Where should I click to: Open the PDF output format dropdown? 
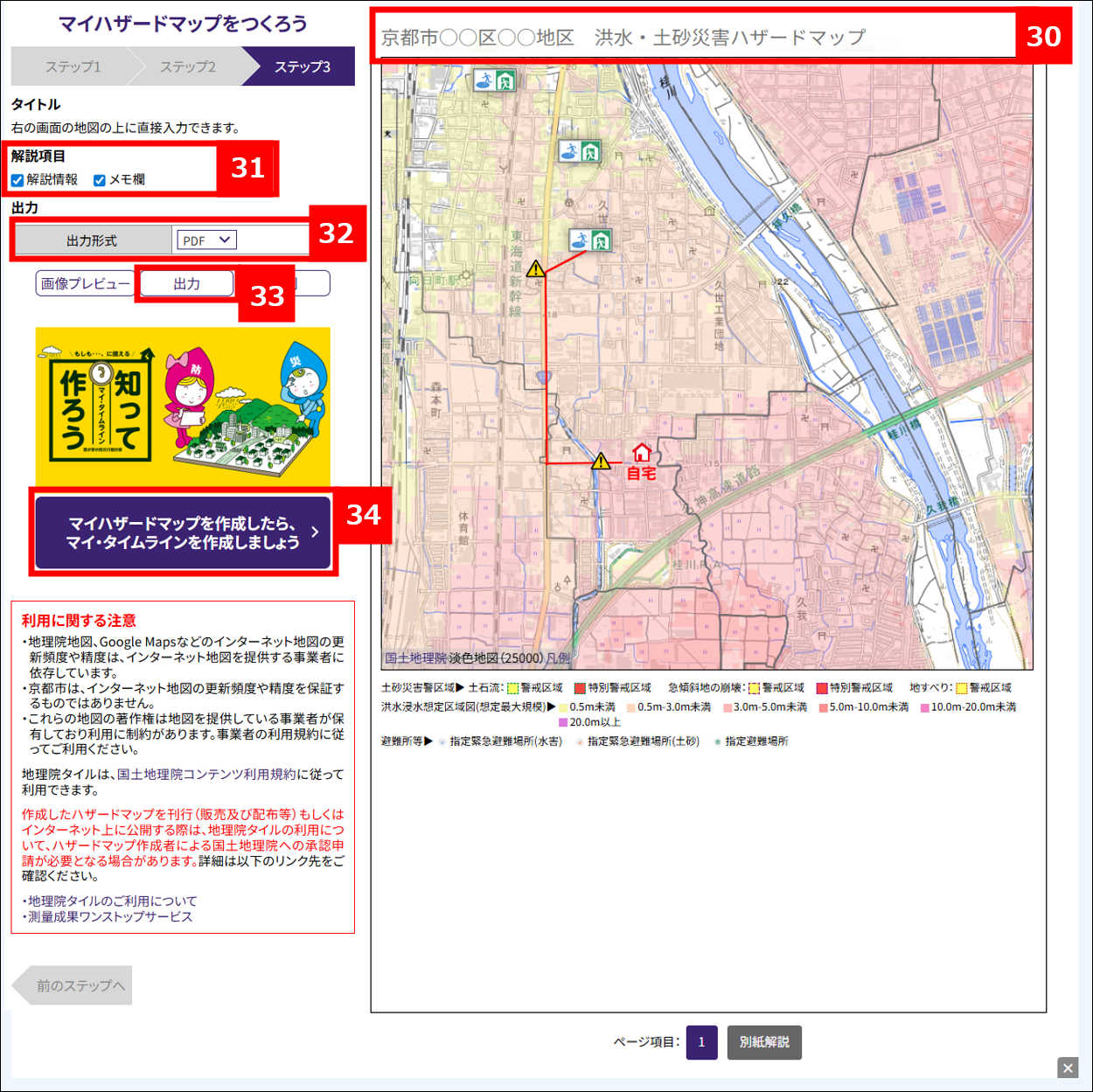206,240
